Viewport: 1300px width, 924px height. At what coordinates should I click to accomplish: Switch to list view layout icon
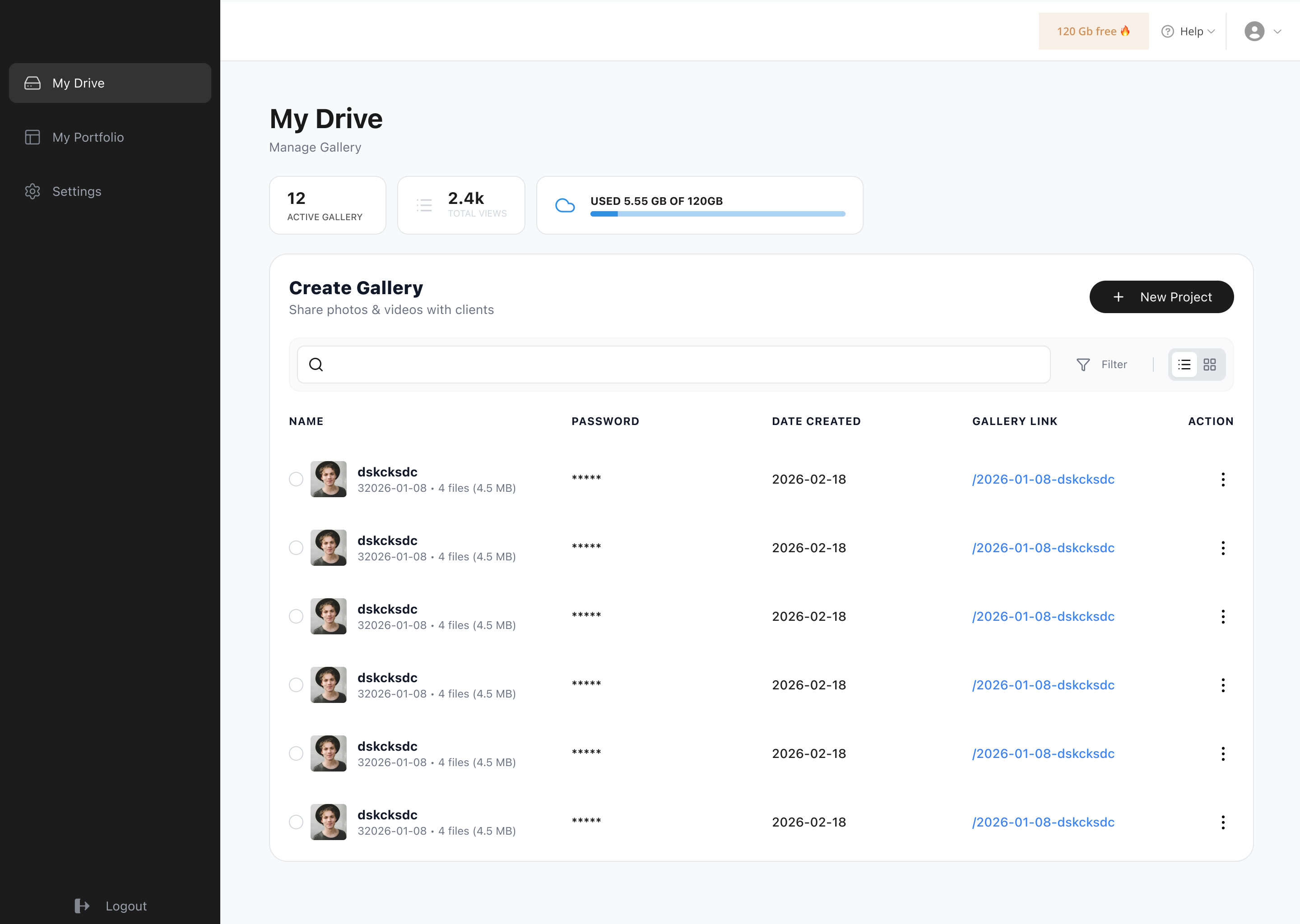pos(1184,365)
